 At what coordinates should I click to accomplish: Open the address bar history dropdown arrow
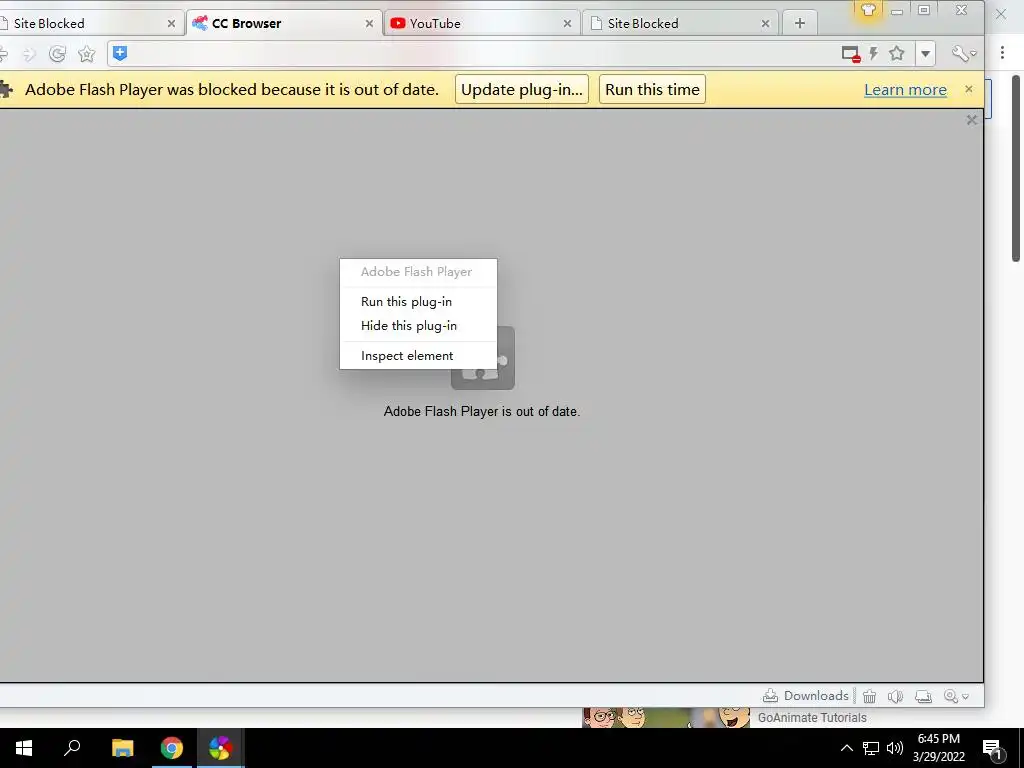tap(925, 54)
